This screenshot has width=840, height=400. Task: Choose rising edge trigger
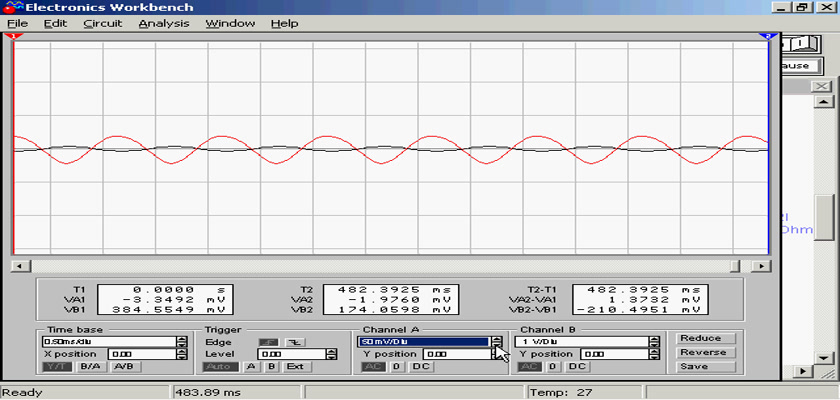coord(269,342)
